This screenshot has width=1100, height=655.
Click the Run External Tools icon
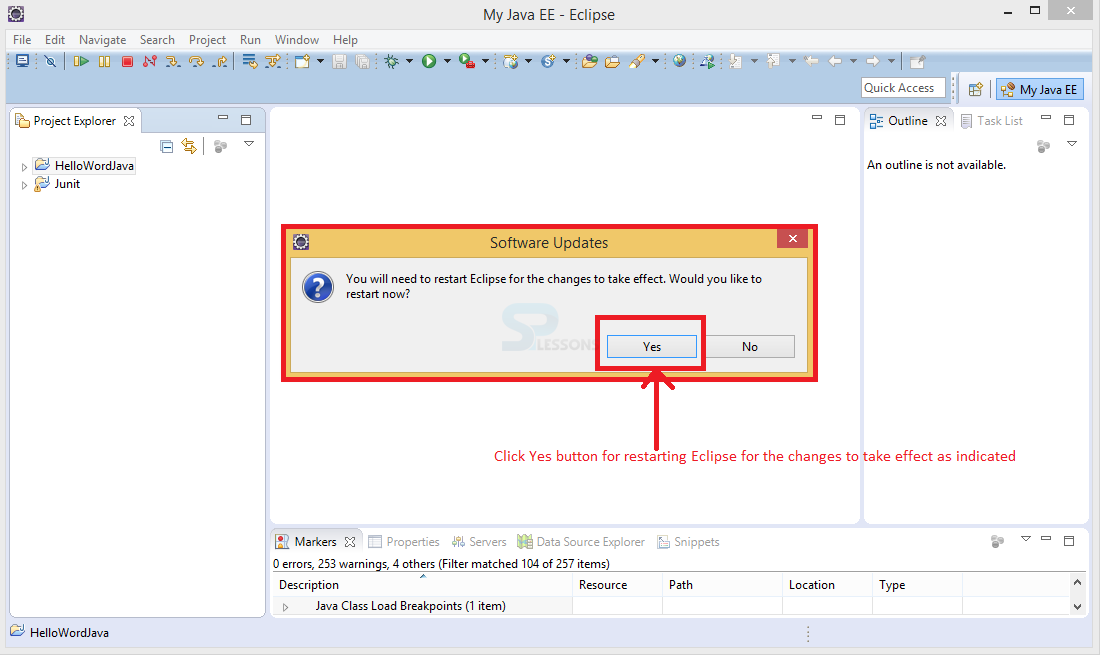click(x=467, y=62)
